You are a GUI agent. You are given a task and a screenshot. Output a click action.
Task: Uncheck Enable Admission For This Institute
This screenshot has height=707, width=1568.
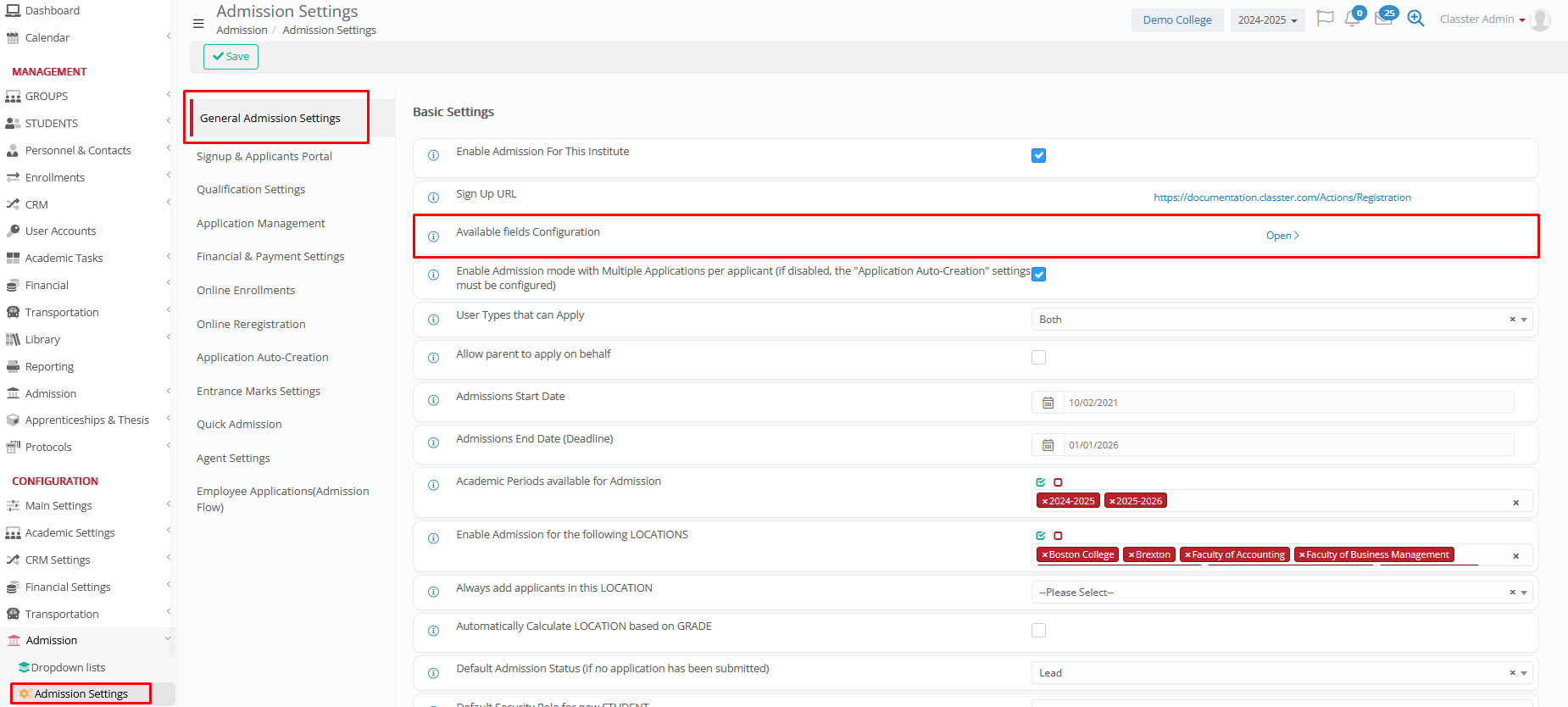point(1038,156)
